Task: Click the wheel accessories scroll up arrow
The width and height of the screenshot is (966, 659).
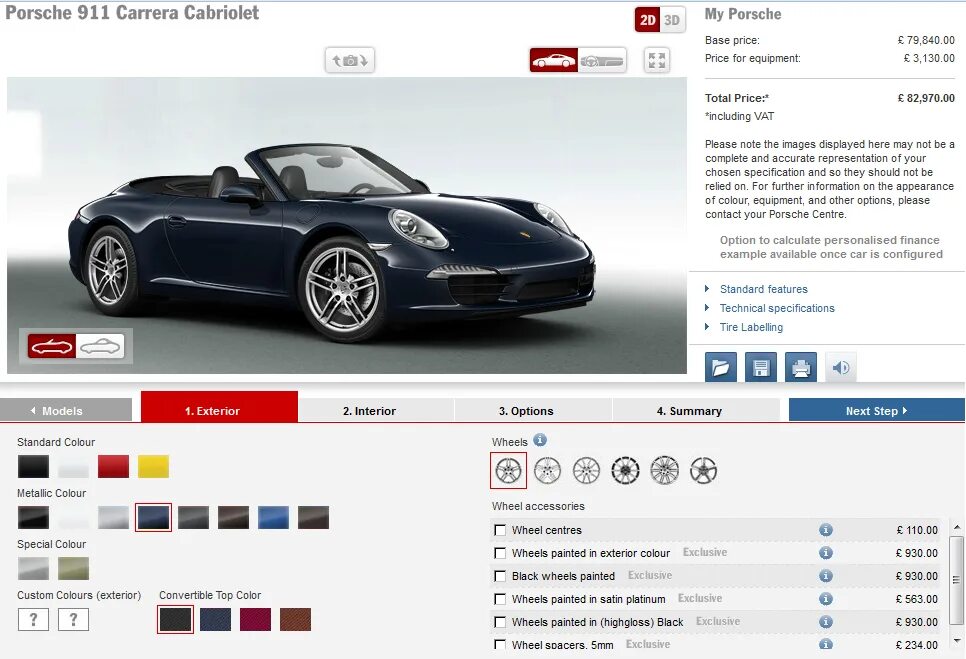Action: 956,527
